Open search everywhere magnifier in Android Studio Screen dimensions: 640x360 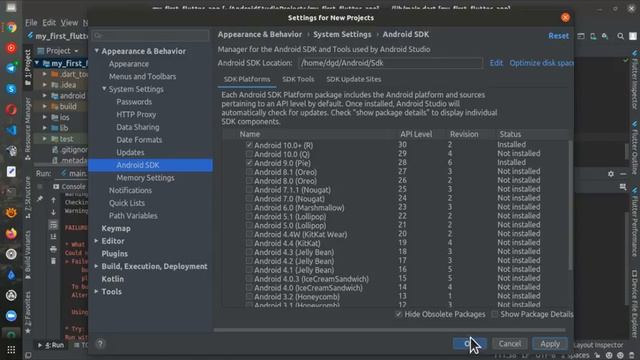click(x=620, y=36)
